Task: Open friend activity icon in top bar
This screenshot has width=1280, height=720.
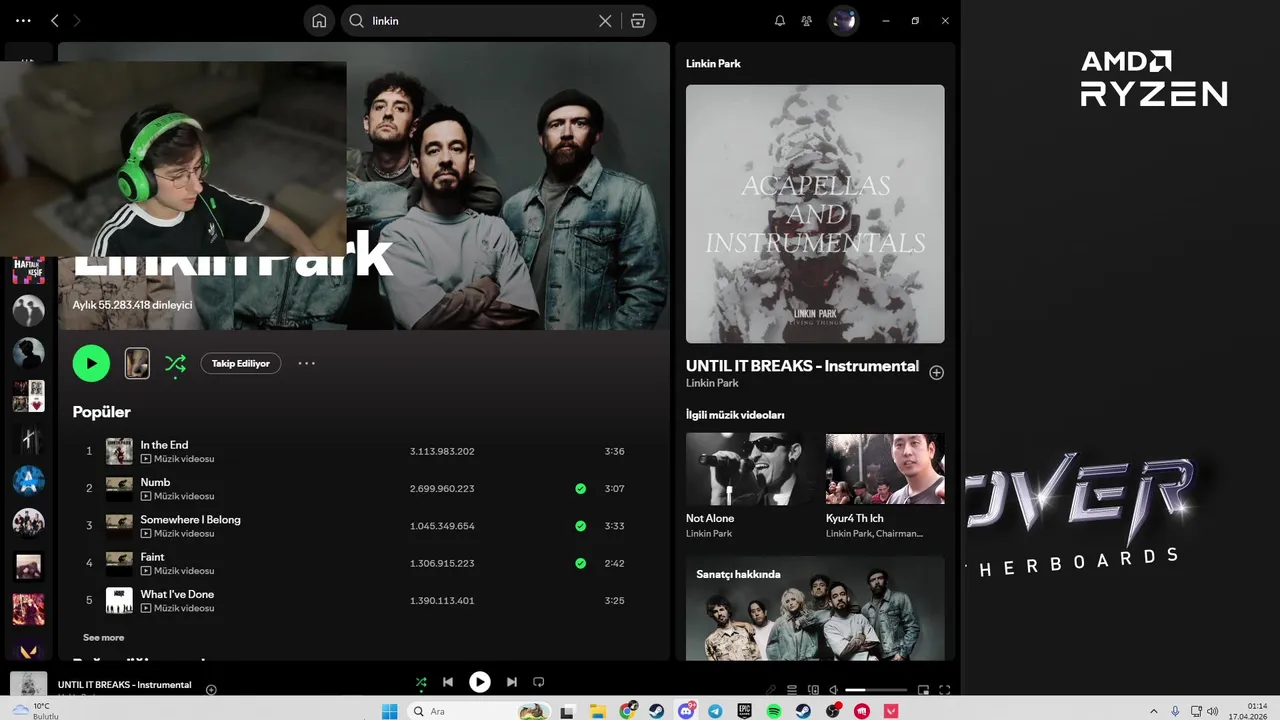Action: 806,20
